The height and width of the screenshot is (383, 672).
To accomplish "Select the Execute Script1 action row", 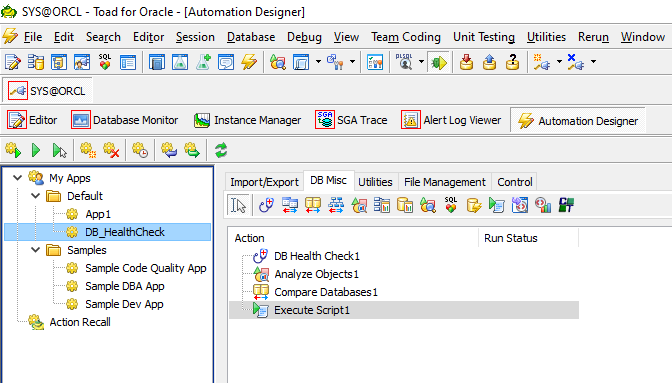I will click(404, 310).
